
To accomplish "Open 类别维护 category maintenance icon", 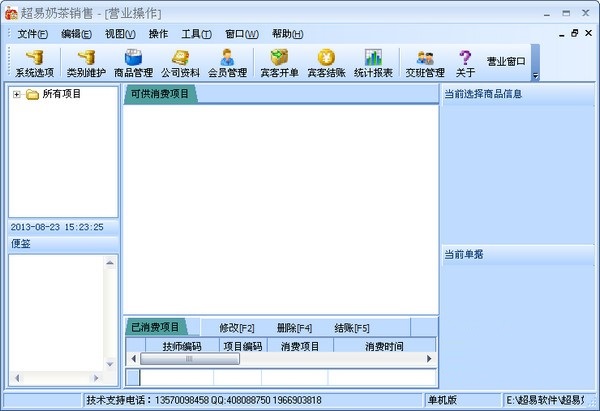I will [86, 63].
